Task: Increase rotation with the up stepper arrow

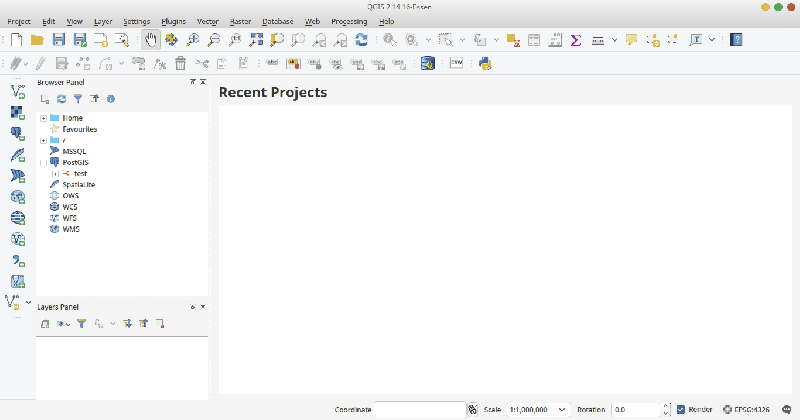Action: [x=665, y=406]
